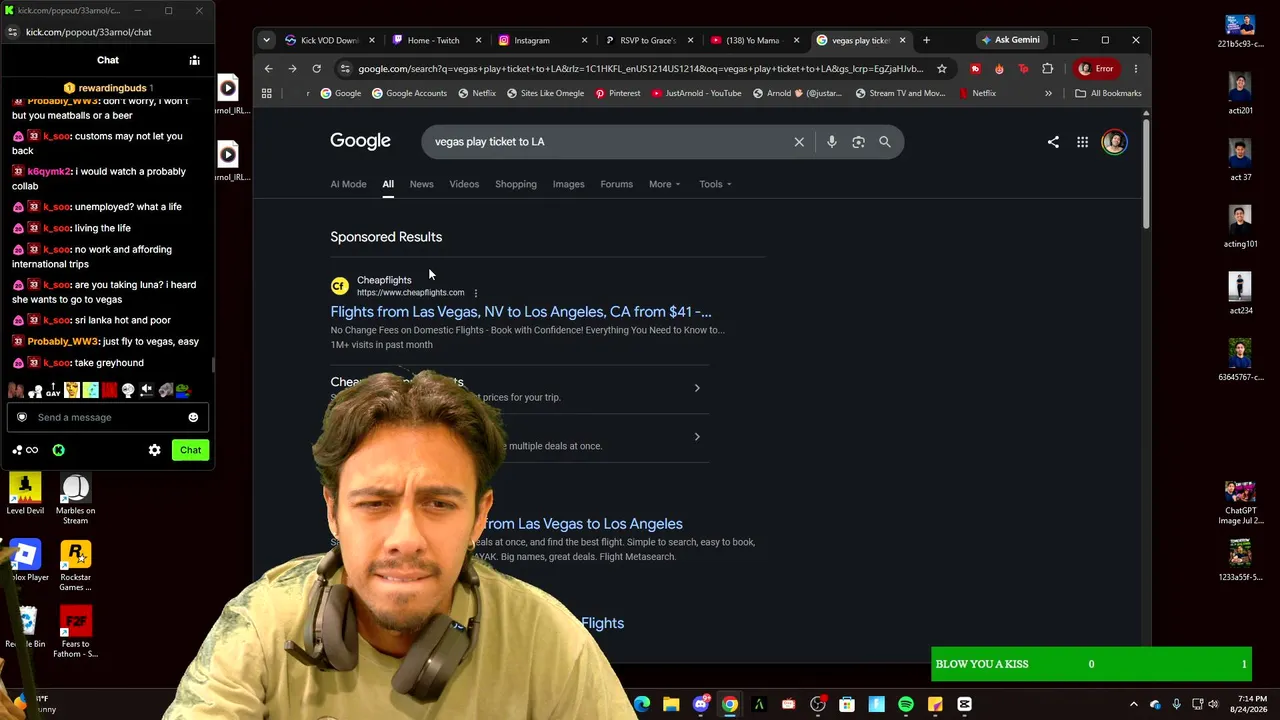Switch to the Kick VOD Download browser tab
1280x720 pixels.
point(328,40)
